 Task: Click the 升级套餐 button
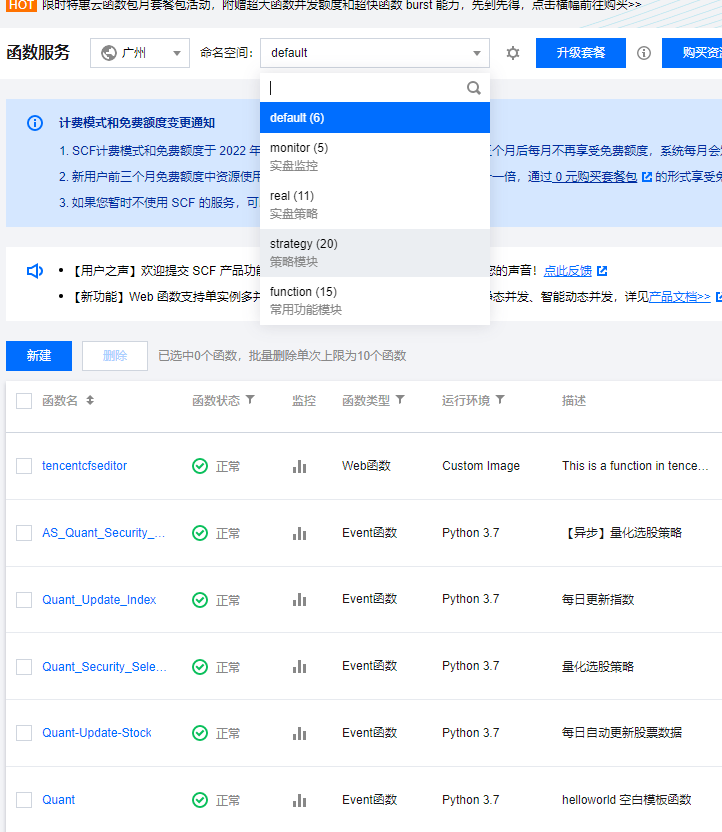[x=580, y=53]
